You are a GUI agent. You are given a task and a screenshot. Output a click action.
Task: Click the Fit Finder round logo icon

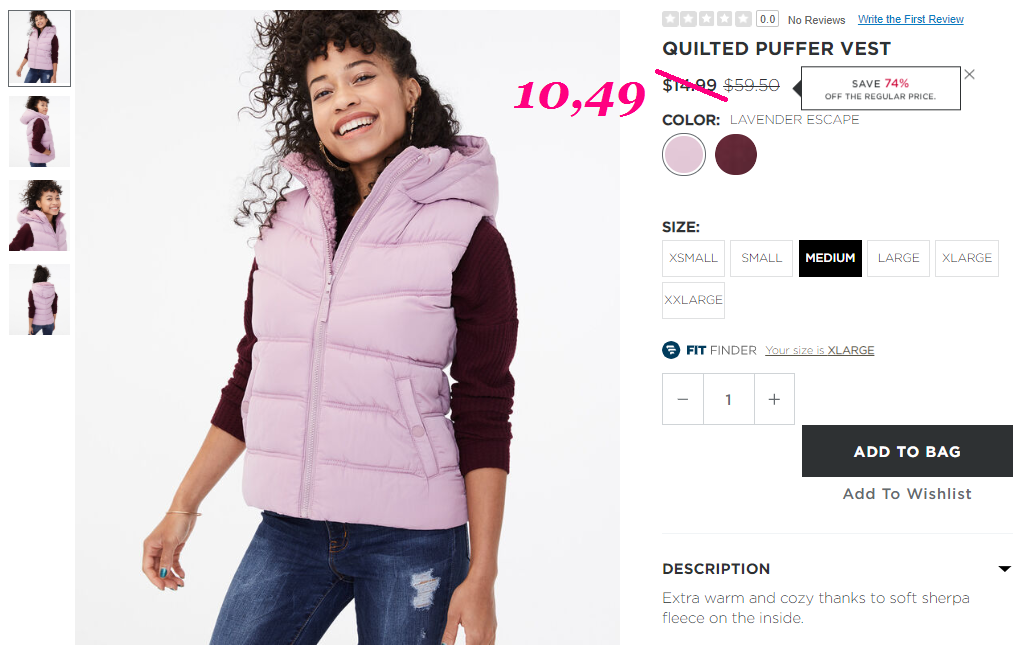671,350
